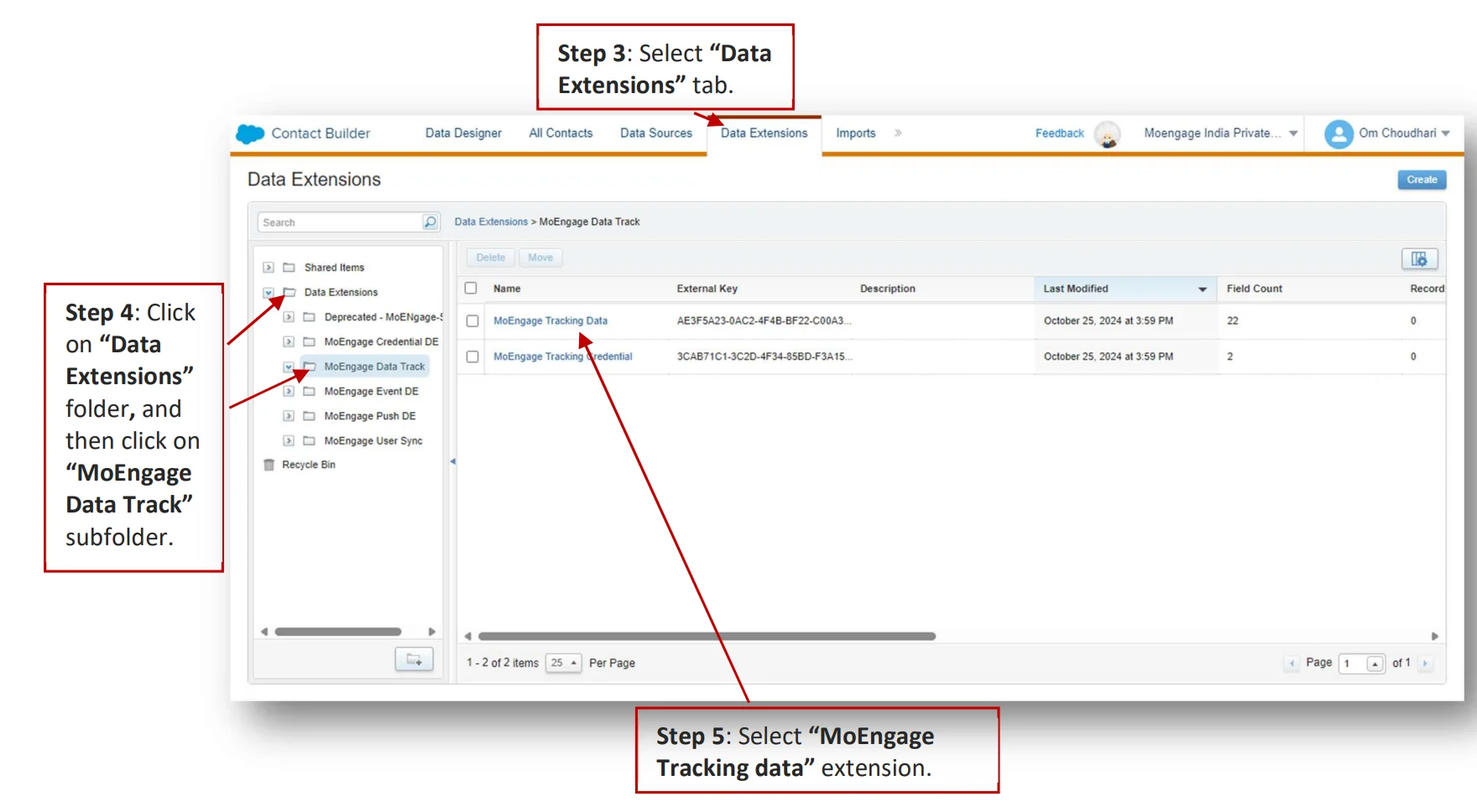This screenshot has width=1477, height=812.
Task: Click the horizontal scrollbar in the table
Action: 707,637
